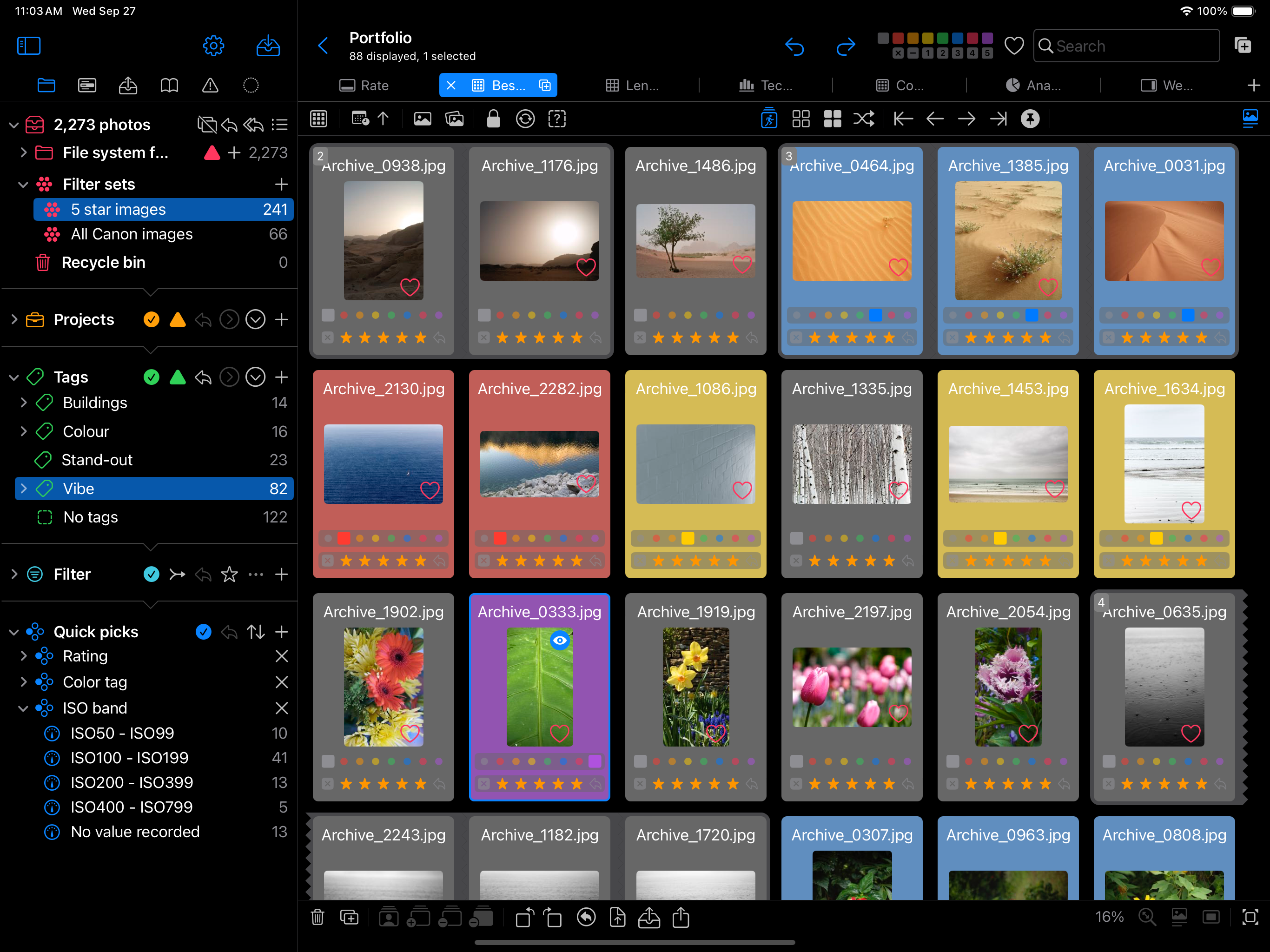Collapse the 2,273 photos section
This screenshot has width=1270, height=952.
pyautogui.click(x=14, y=125)
